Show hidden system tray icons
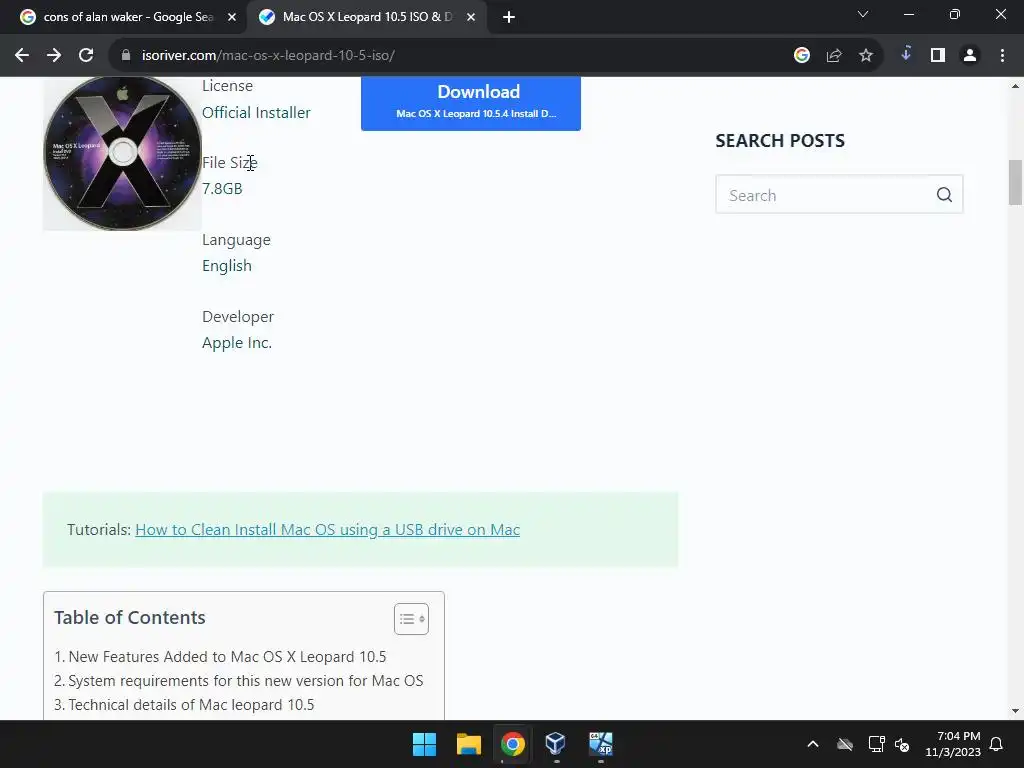1024x768 pixels. point(813,744)
